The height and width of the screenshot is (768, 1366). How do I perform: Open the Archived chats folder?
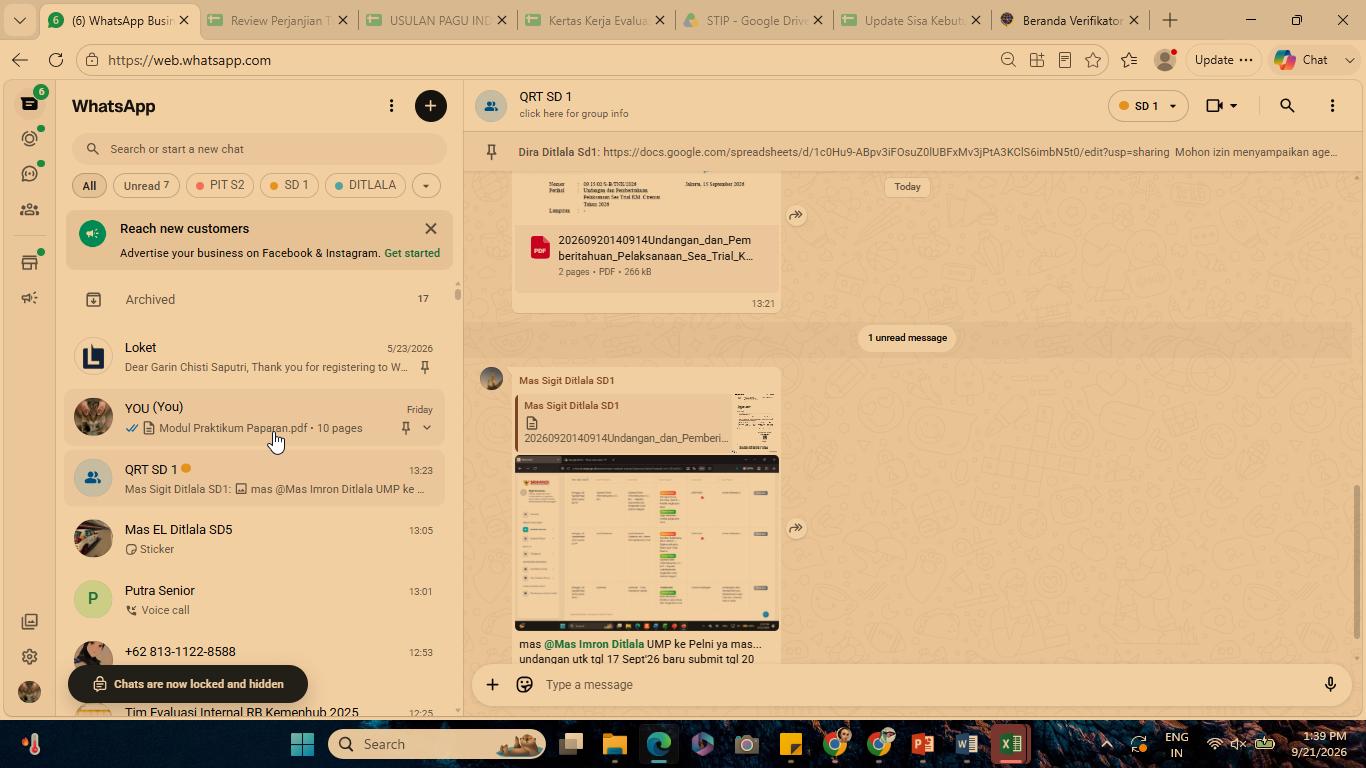[x=256, y=299]
